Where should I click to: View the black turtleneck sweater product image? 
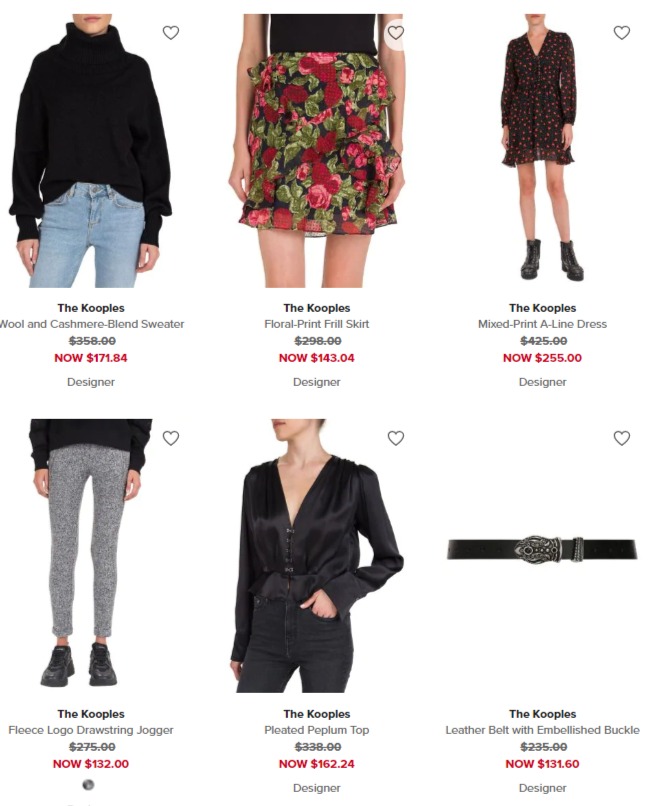click(x=91, y=151)
